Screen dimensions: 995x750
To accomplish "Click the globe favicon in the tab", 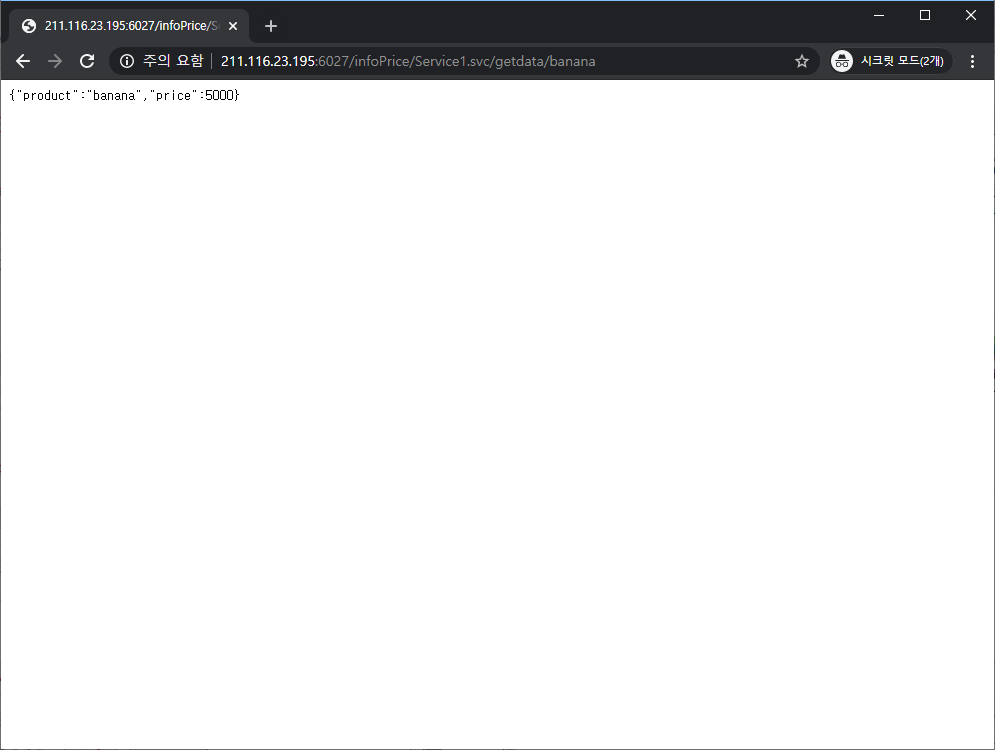I will pos(29,26).
